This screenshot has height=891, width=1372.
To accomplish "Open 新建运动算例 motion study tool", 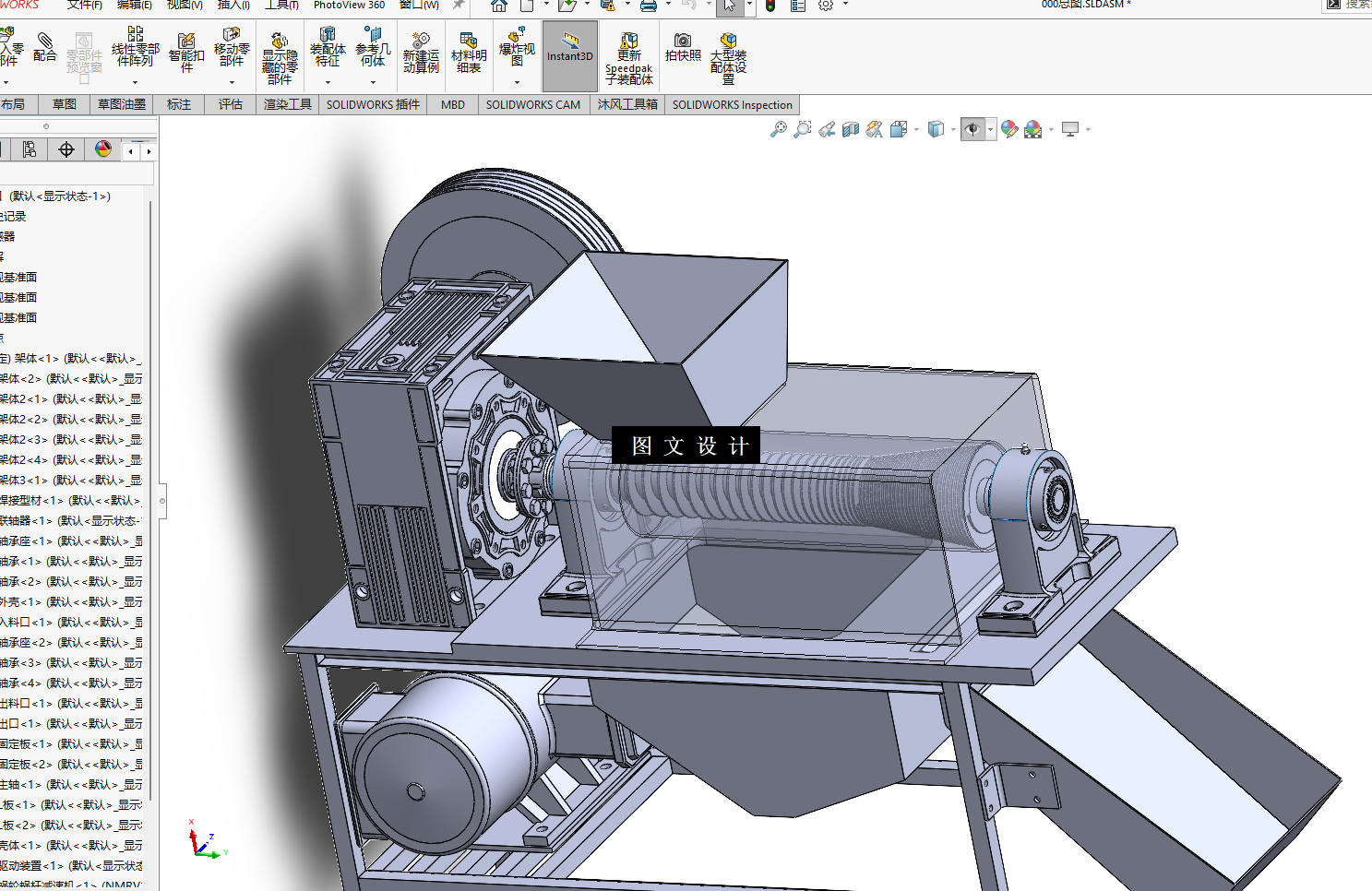I will click(421, 53).
